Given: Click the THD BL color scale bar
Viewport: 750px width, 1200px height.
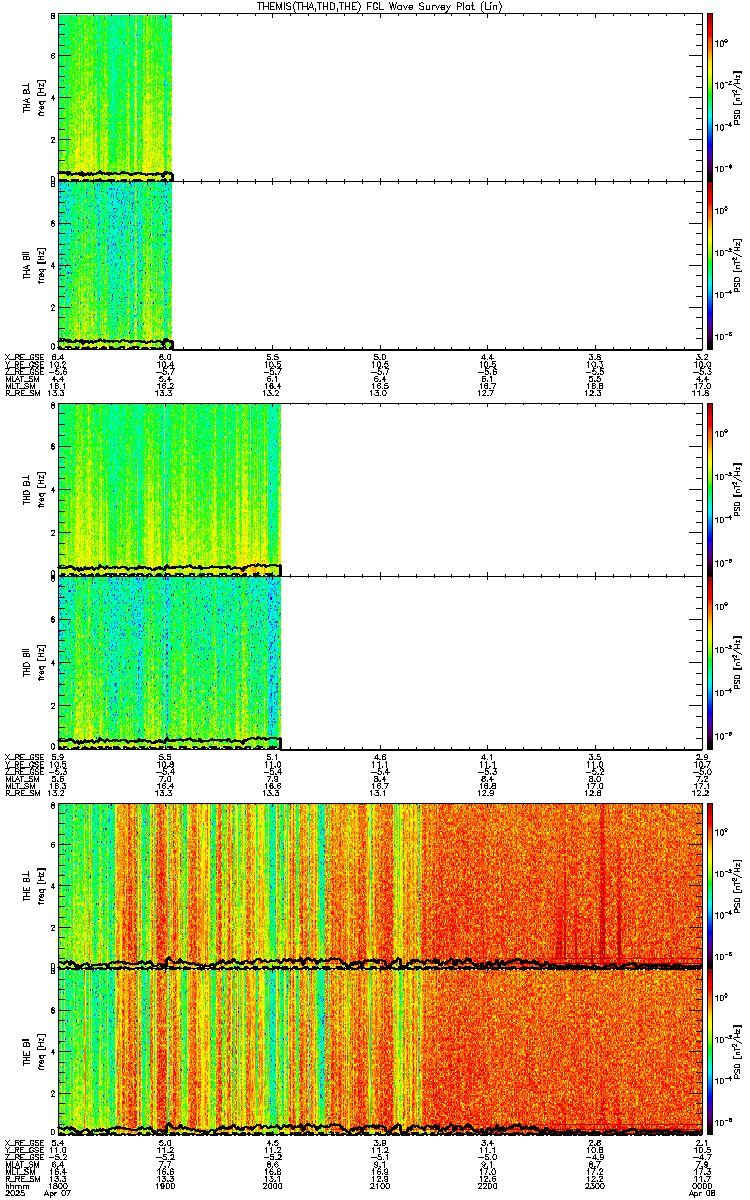Looking at the screenshot, I should [710, 489].
